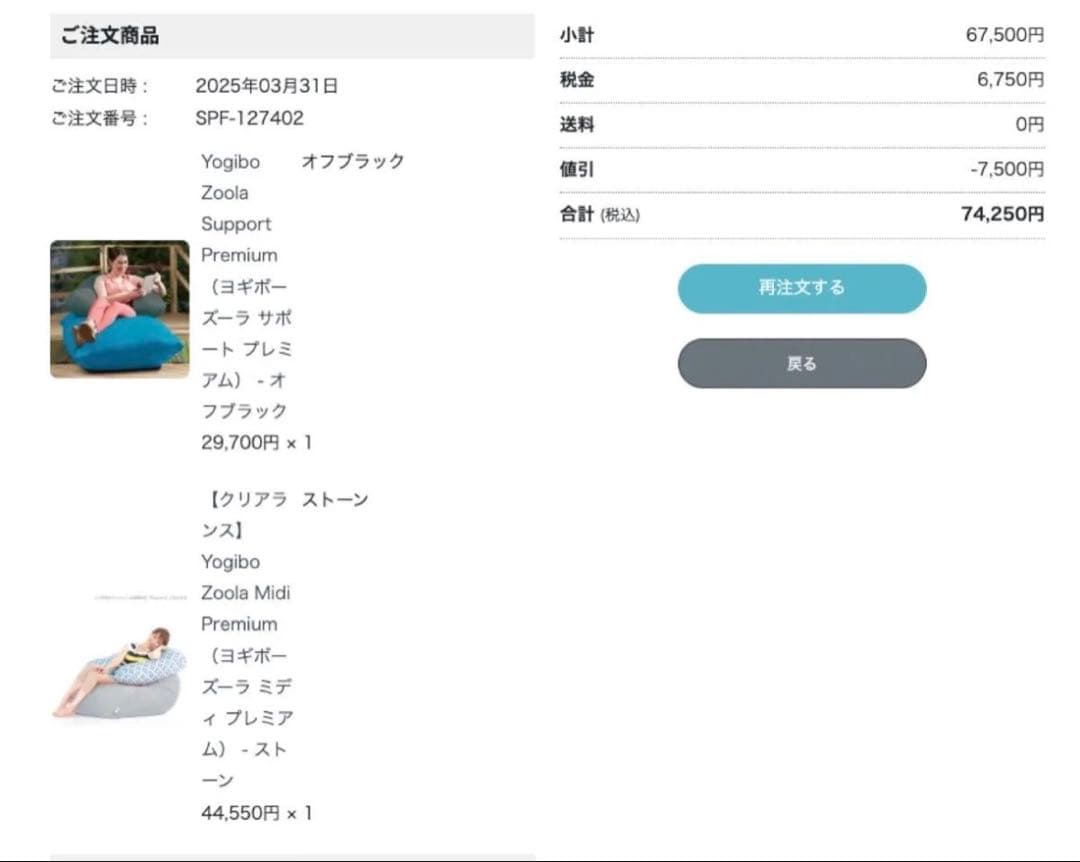Click the order date 2025年03月31日
This screenshot has width=1080, height=862.
coord(267,85)
